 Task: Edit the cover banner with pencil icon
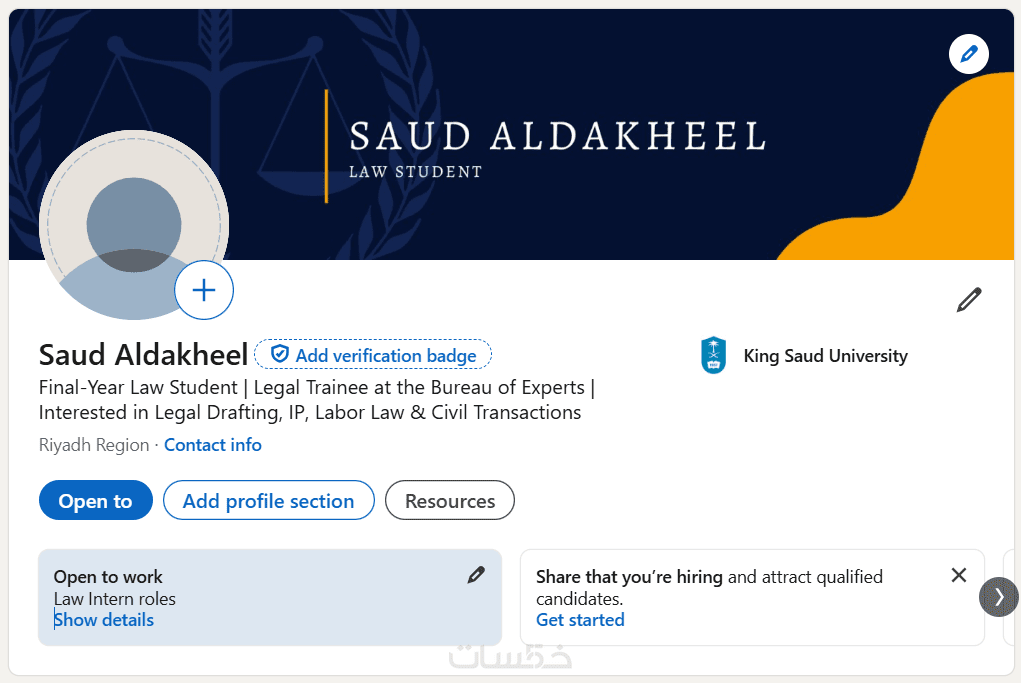(968, 54)
